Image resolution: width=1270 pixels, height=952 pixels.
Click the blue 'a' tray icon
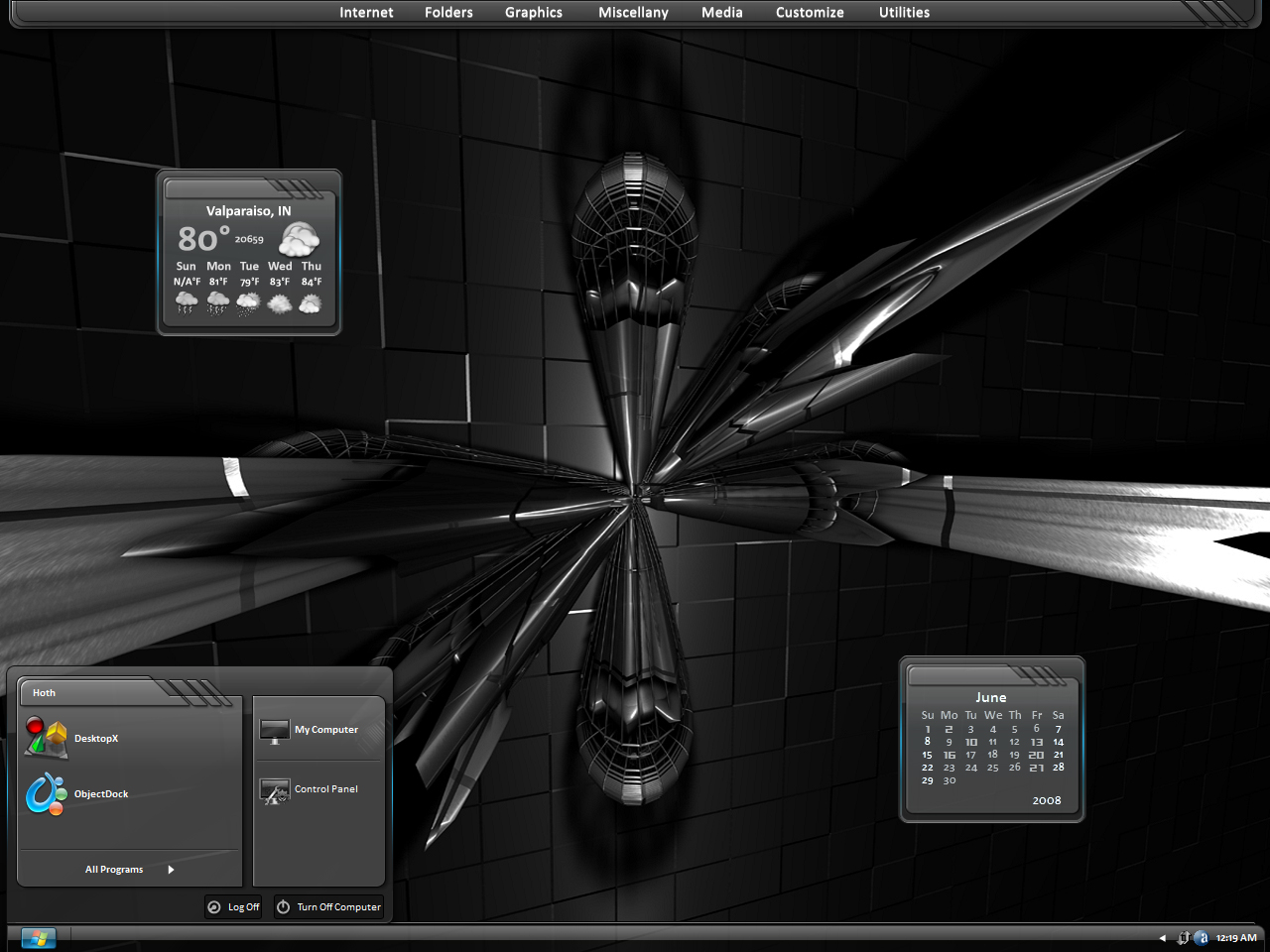coord(1202,938)
